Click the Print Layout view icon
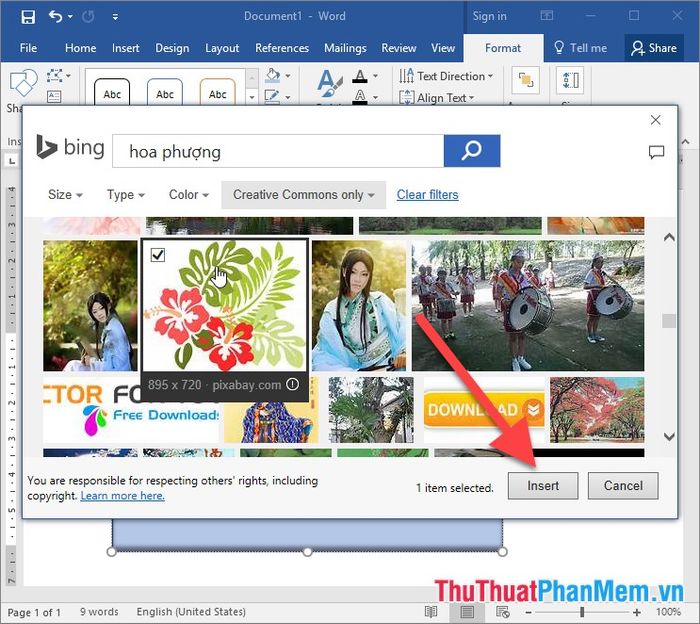Screen dimensions: 700x624 click(467, 612)
